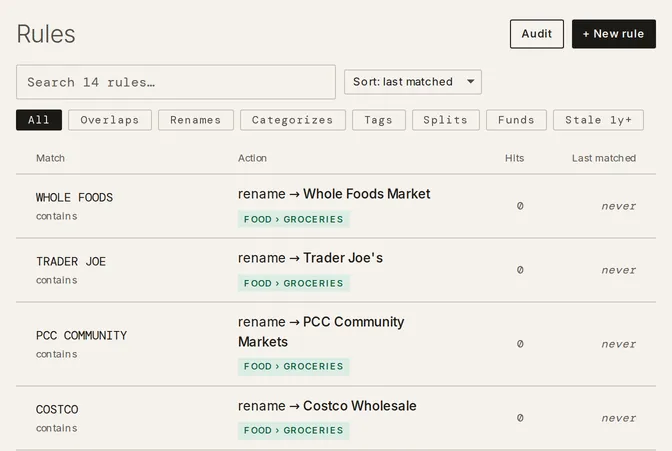This screenshot has width=672, height=451.
Task: Click rename → PCC Community Markets action
Action: coord(321,332)
